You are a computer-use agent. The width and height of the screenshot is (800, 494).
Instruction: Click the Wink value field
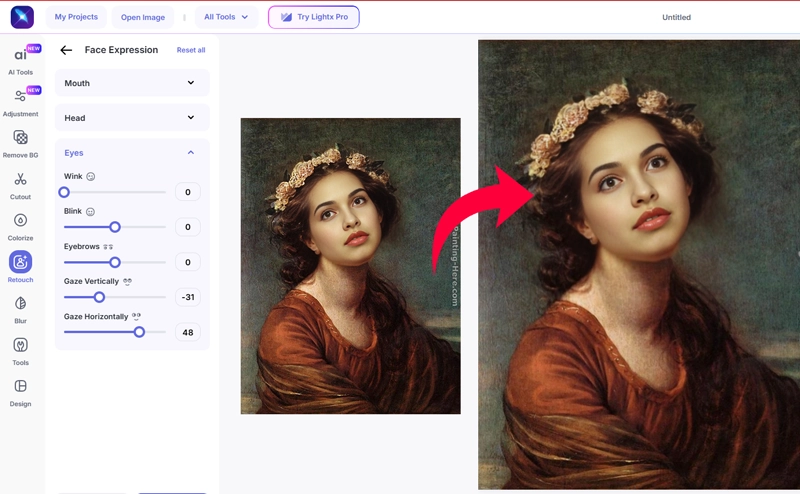click(x=188, y=192)
